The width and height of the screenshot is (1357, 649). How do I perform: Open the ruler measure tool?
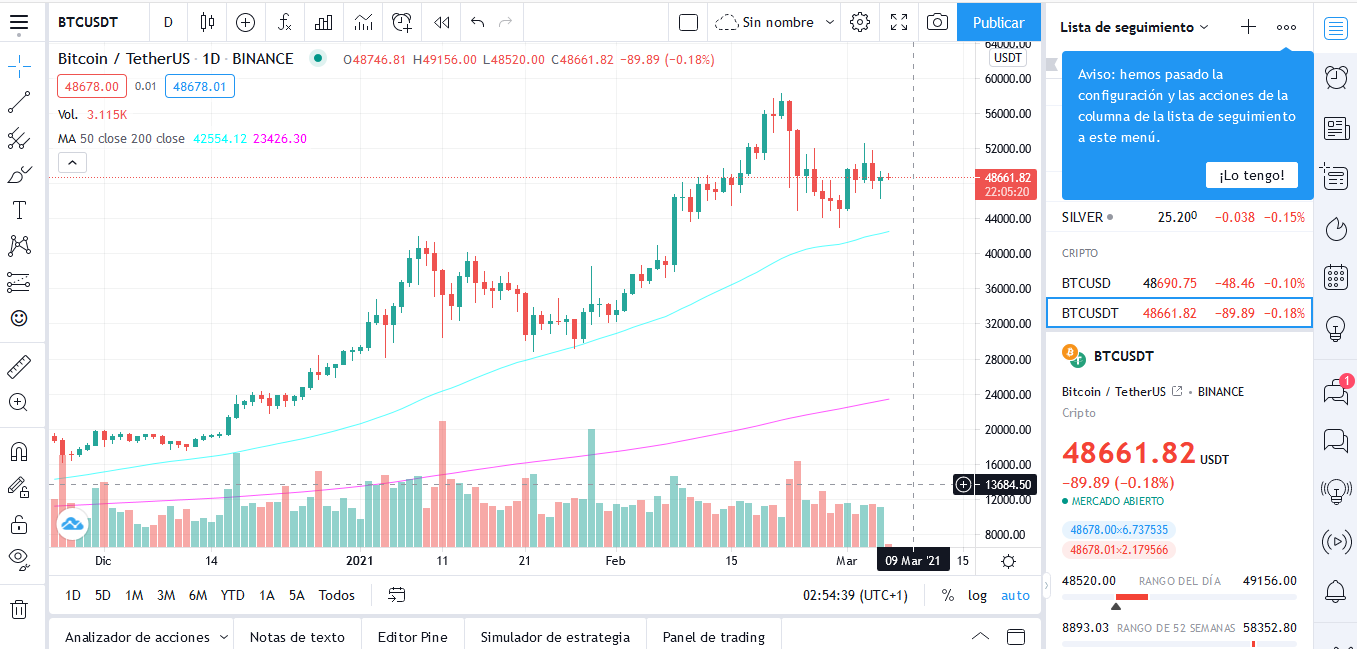coord(18,366)
